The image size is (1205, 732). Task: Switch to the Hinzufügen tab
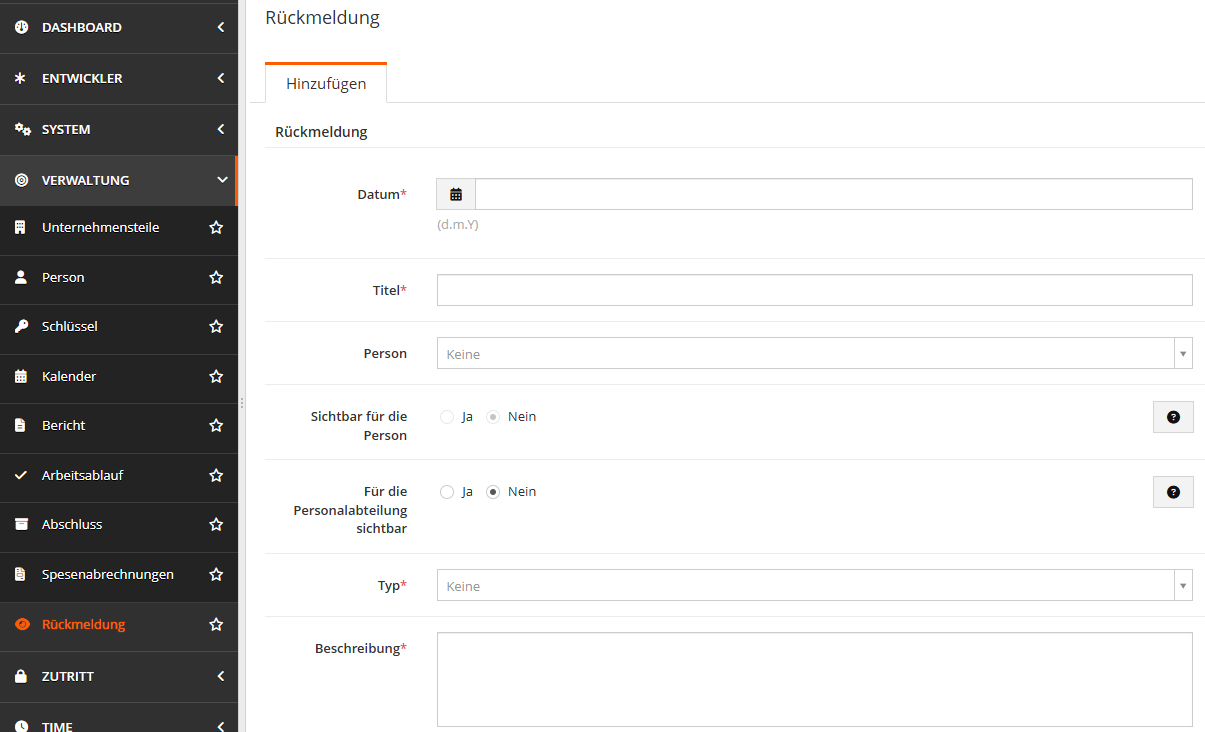325,84
